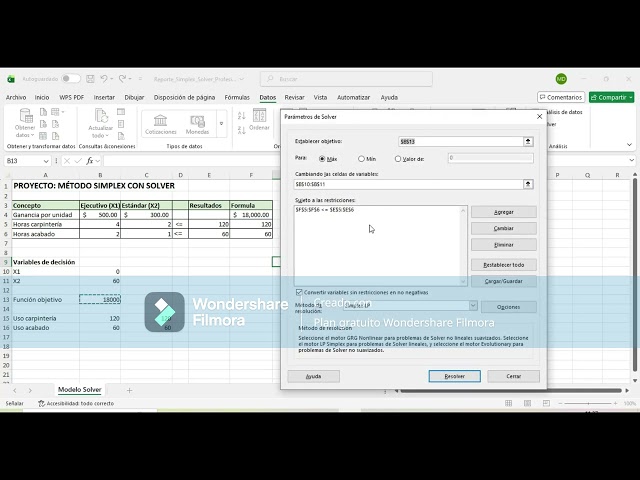Click the Eliminar button
640x480 pixels.
tap(504, 245)
